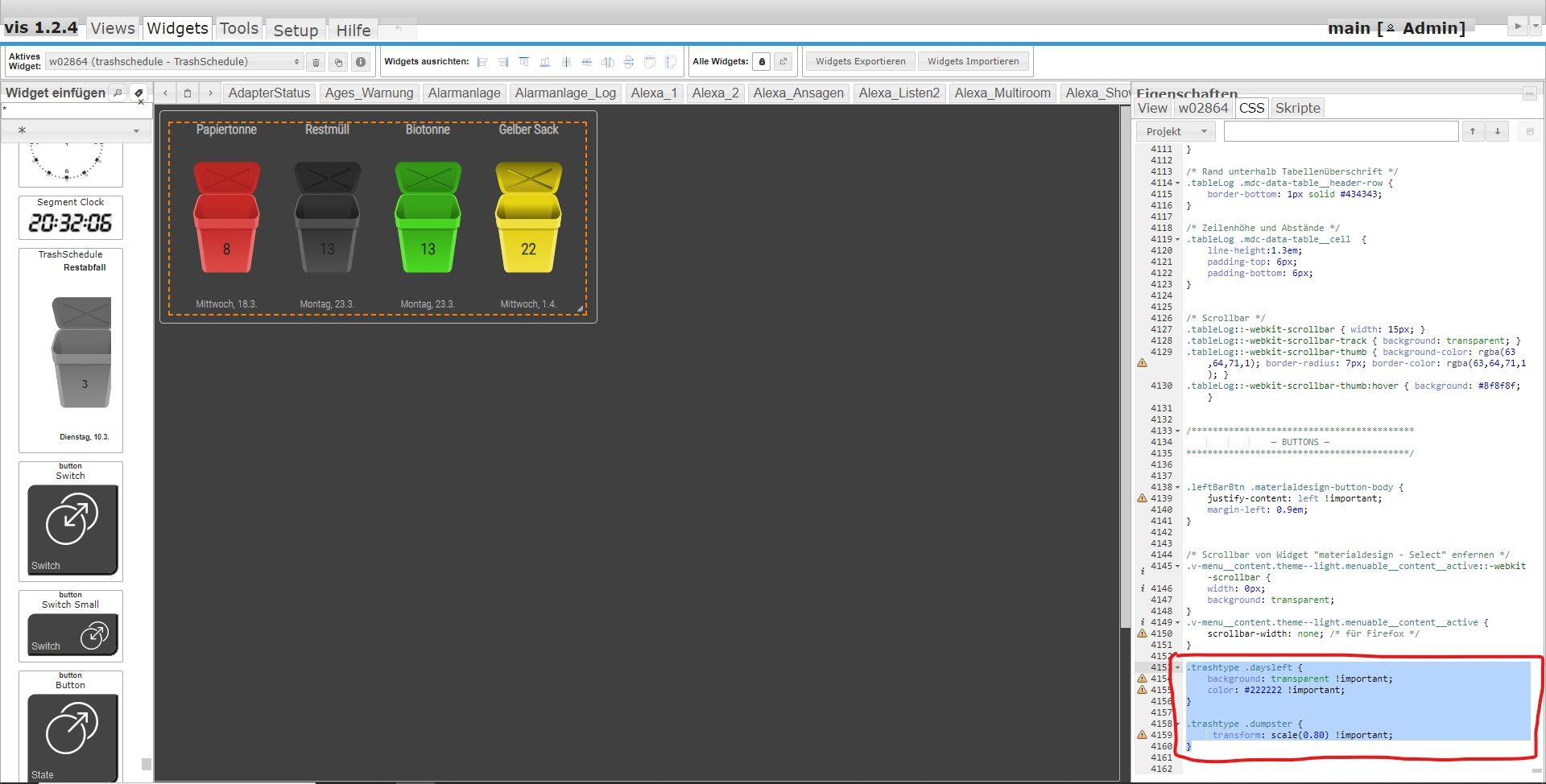Viewport: 1546px width, 784px height.
Task: Delete the active widget with trash icon
Action: [x=316, y=62]
